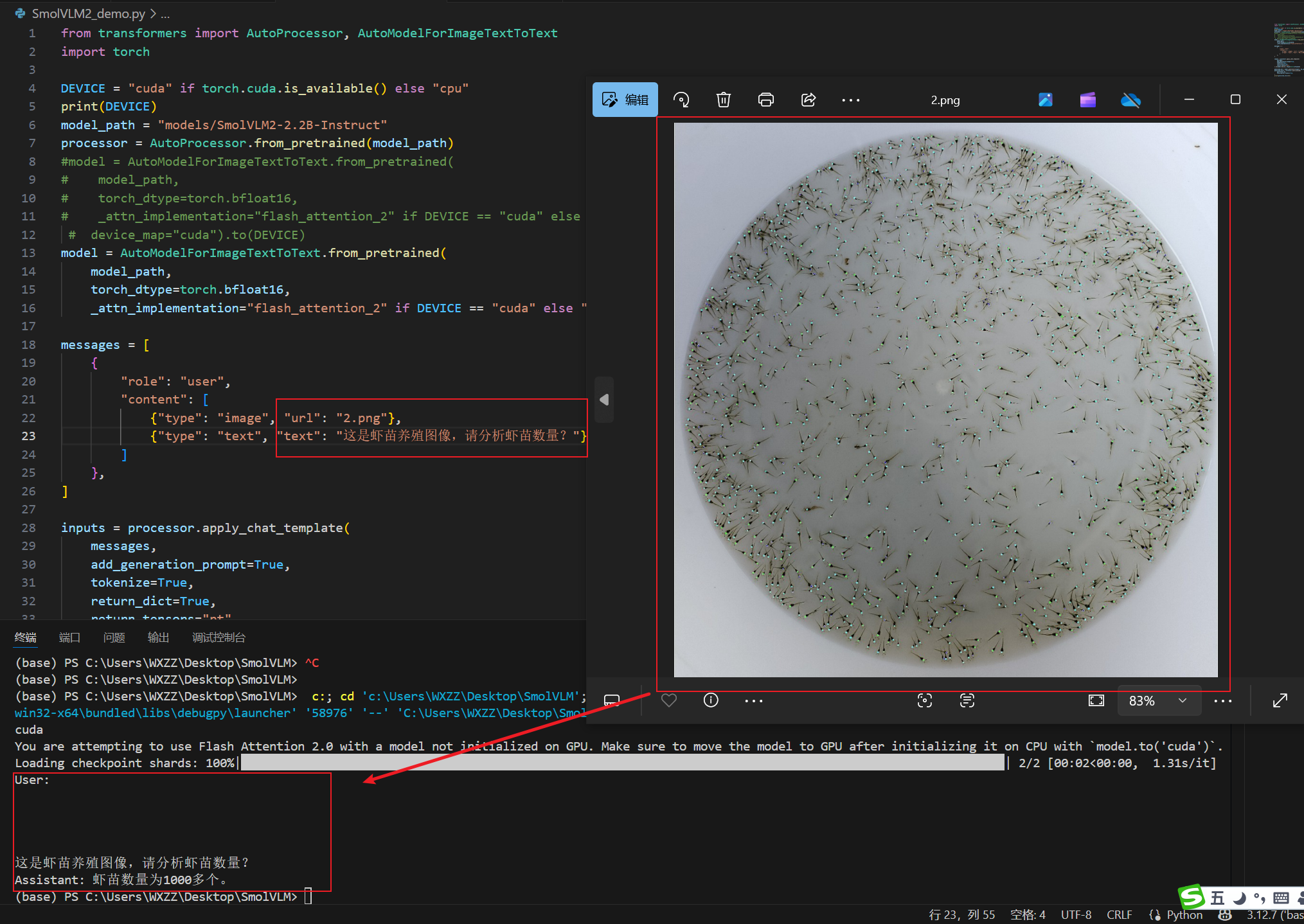Toggle the favorite heart icon
The height and width of the screenshot is (924, 1304).
coord(669,700)
